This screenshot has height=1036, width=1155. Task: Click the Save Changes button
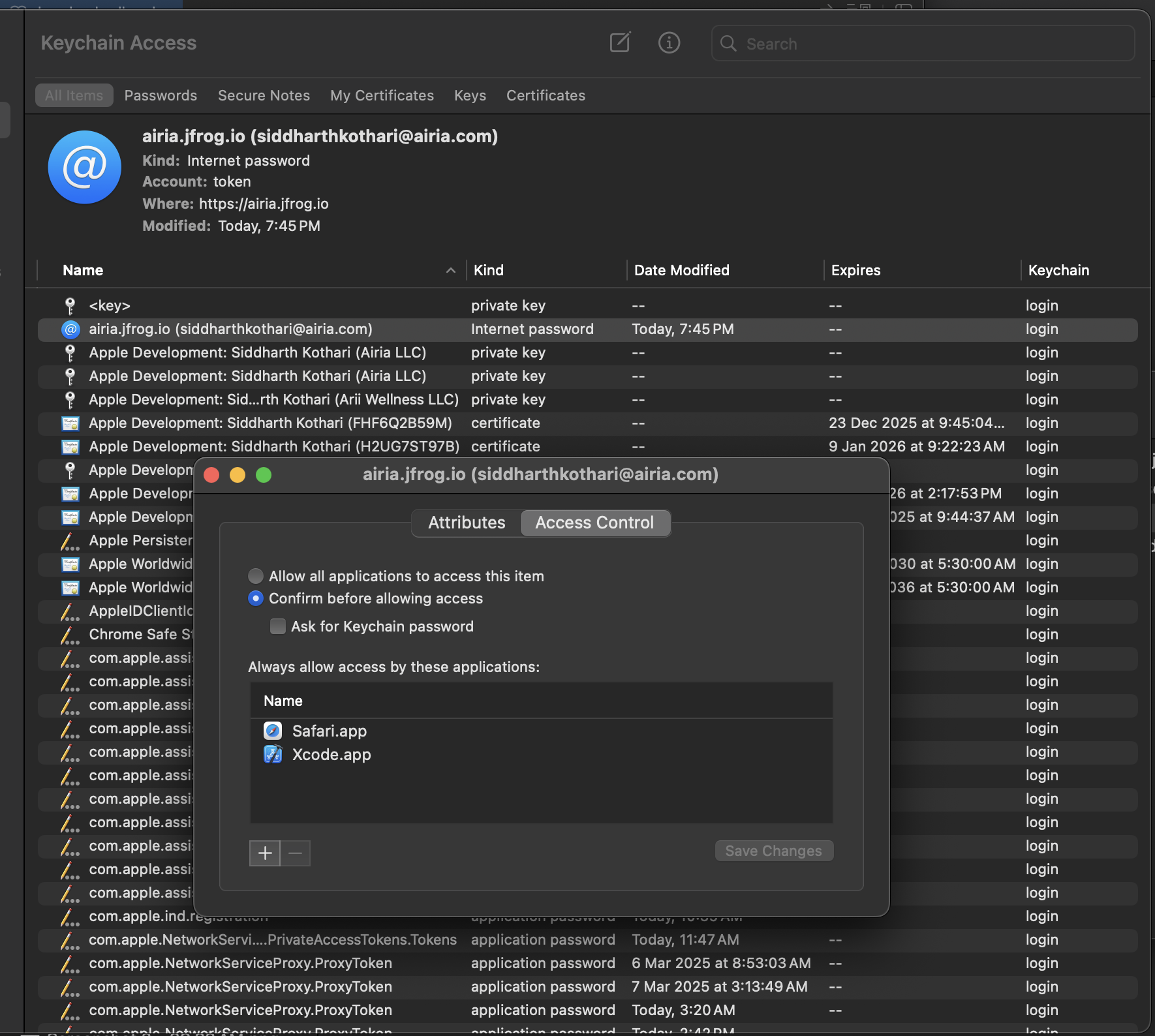point(773,851)
